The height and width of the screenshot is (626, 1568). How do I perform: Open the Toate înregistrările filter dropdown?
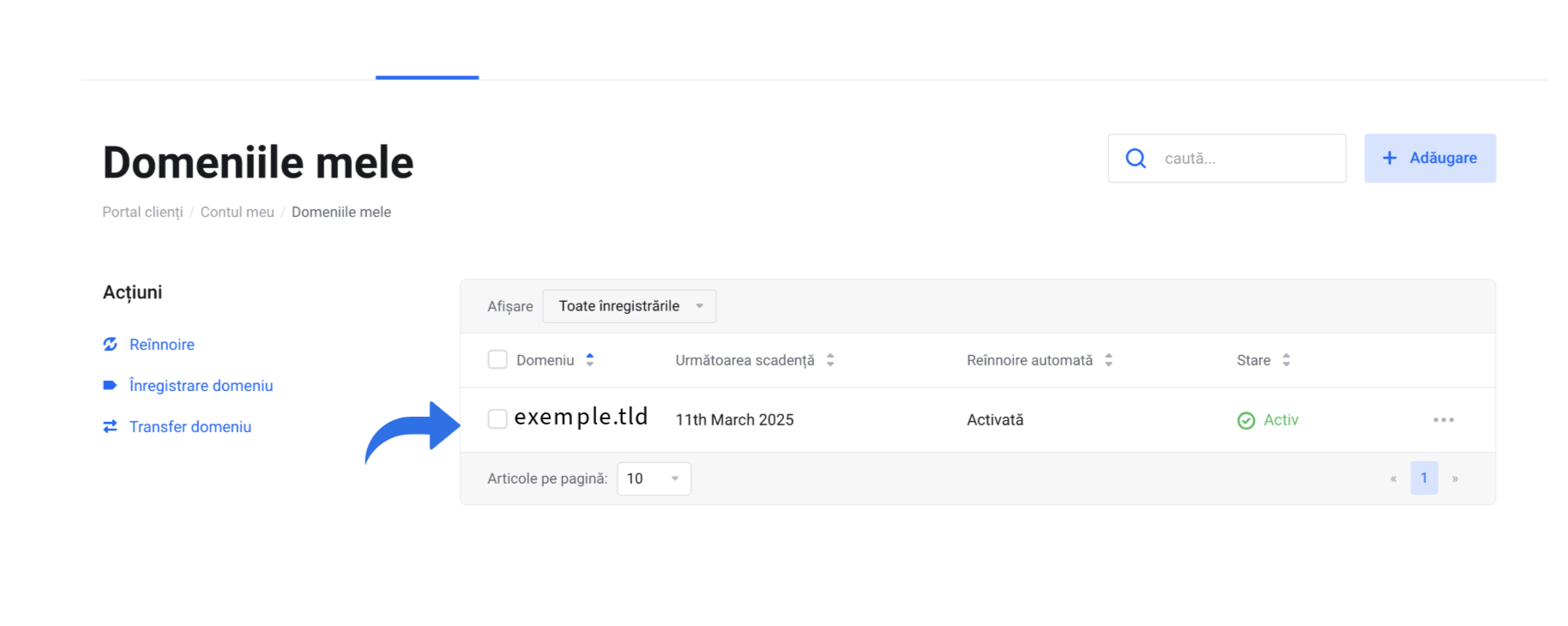point(629,306)
